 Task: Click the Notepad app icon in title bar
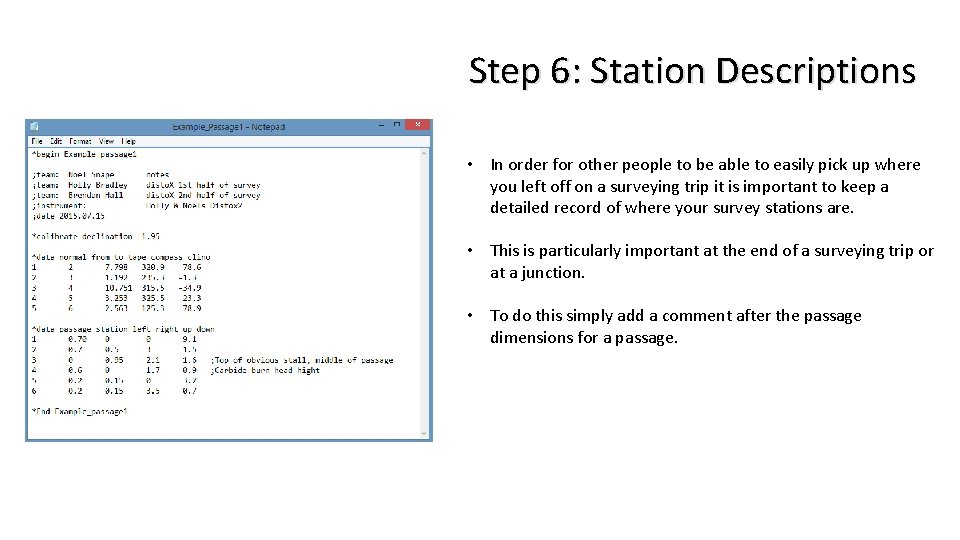34,126
